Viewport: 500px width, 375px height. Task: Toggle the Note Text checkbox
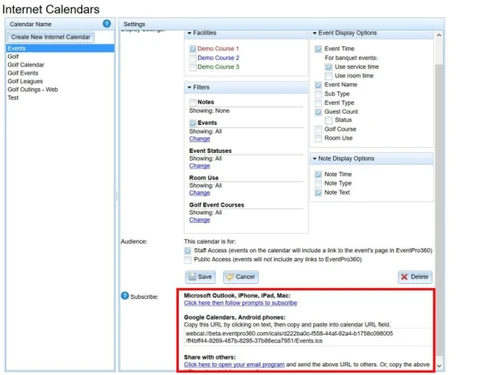tap(318, 193)
